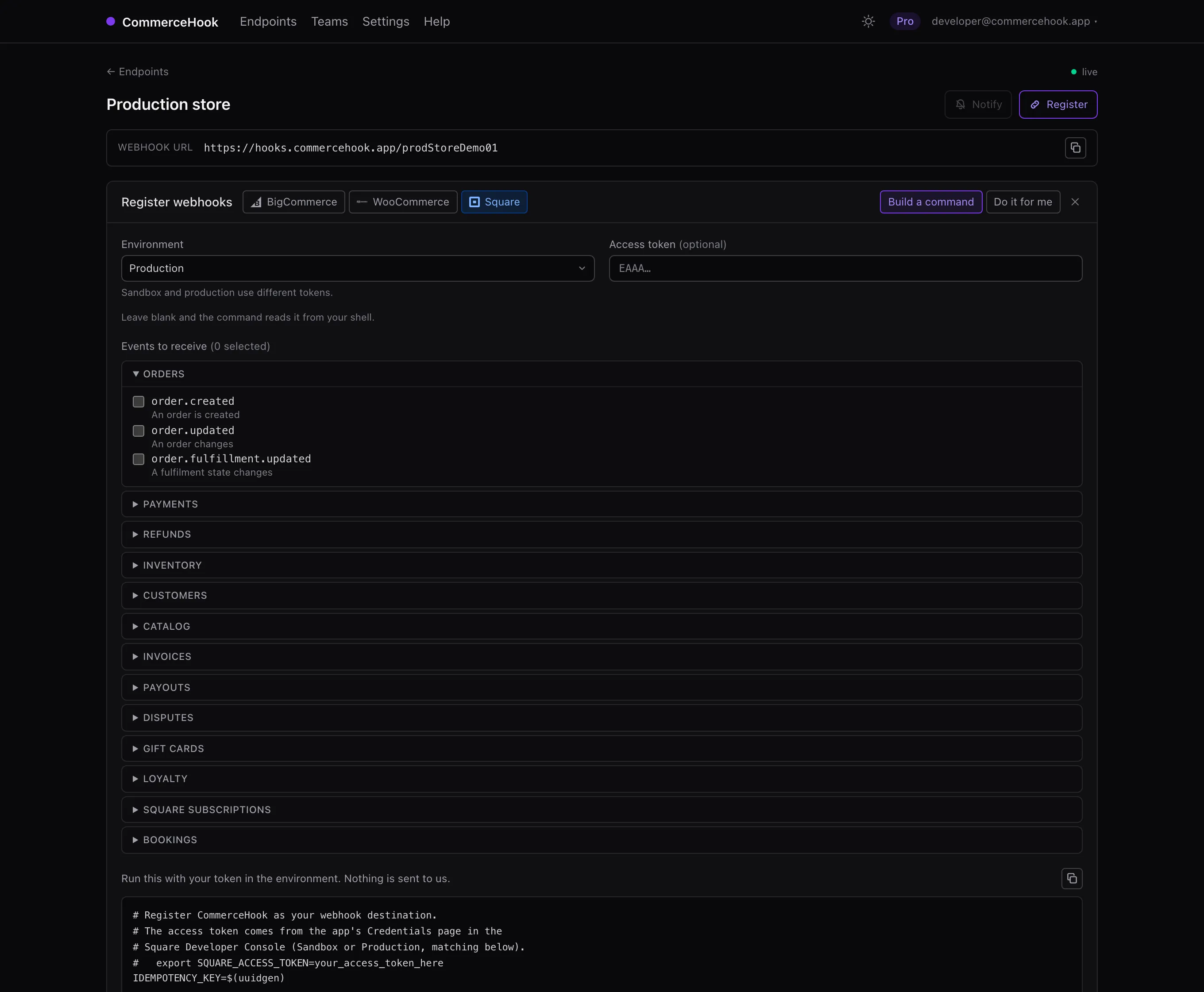Copy the webhook URL with copy icon
1204x992 pixels.
click(x=1075, y=148)
